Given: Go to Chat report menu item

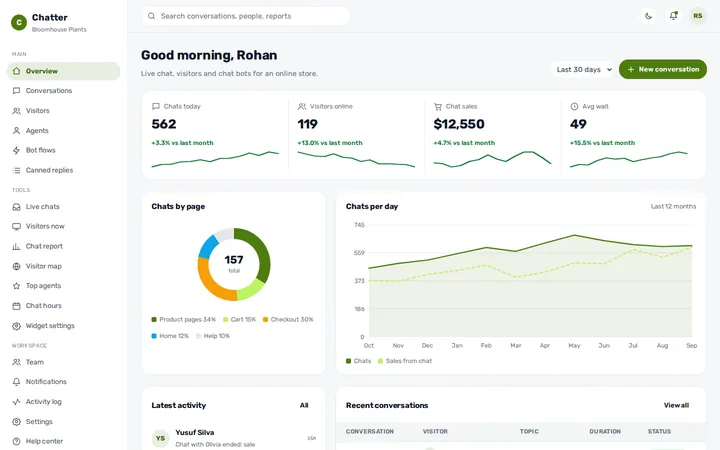Looking at the screenshot, I should point(63,246).
